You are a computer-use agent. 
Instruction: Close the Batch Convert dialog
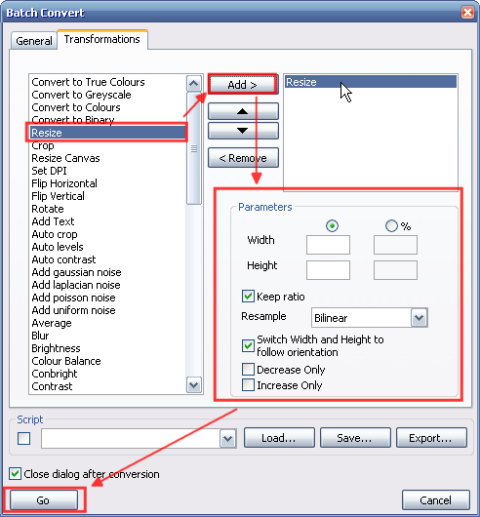click(467, 13)
